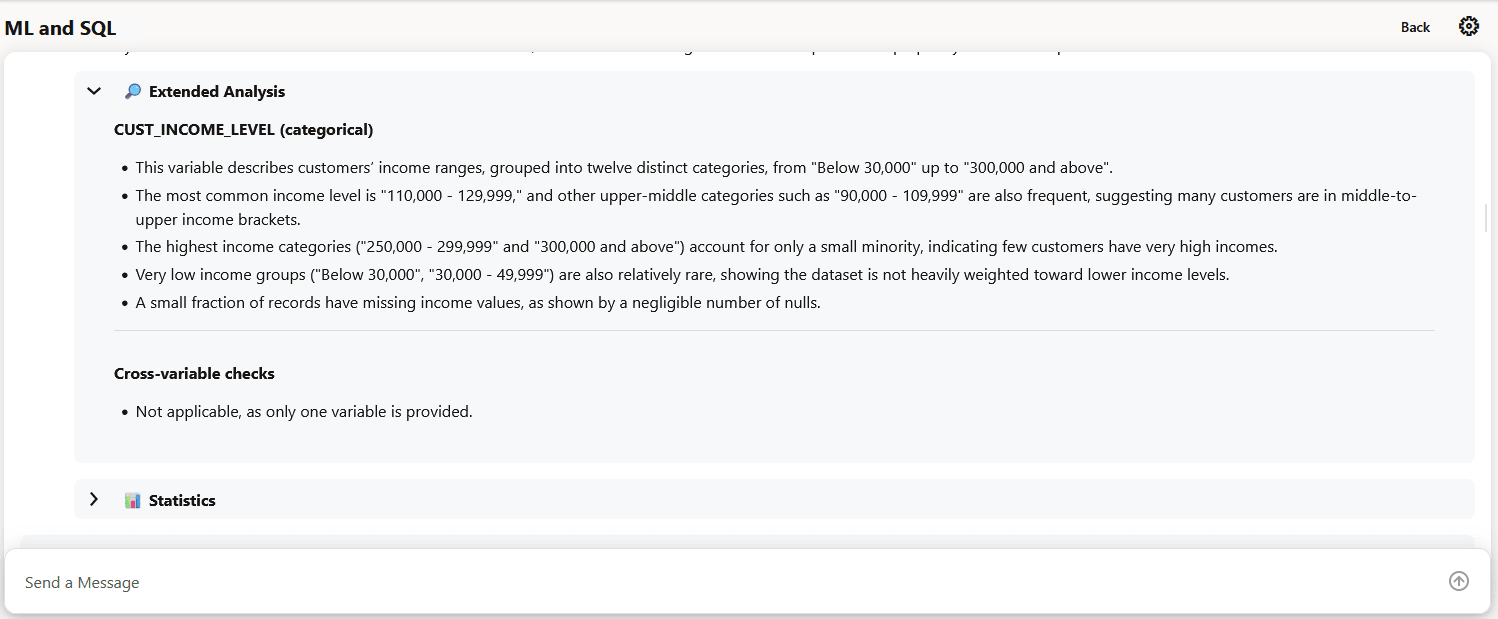Click the bullet about very low income groups
Image resolution: width=1498 pixels, height=619 pixels.
click(682, 274)
